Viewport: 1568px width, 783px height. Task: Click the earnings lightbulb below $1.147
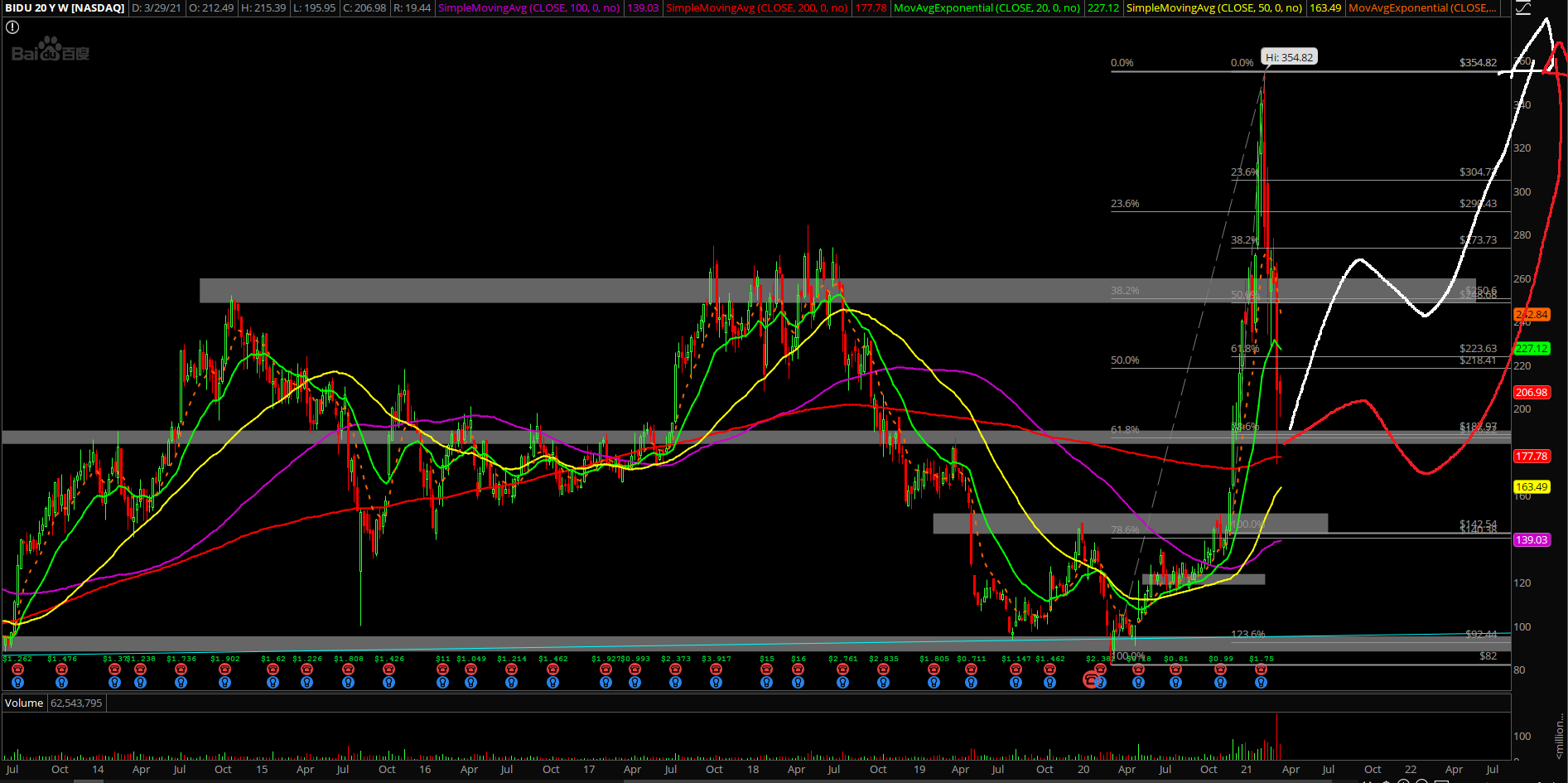pyautogui.click(x=1016, y=683)
